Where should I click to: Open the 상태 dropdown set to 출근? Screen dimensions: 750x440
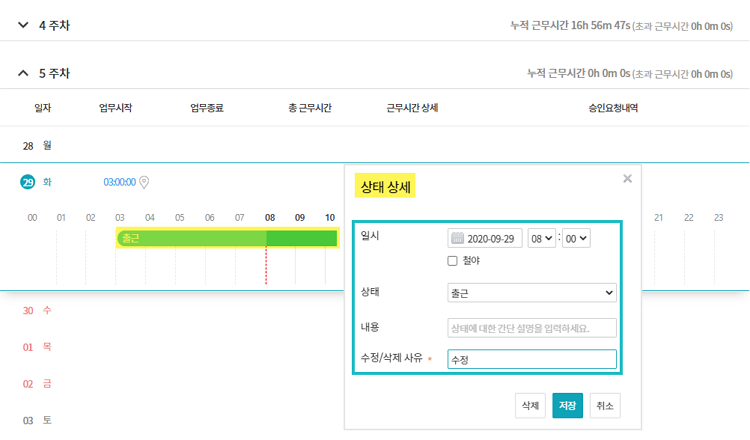pos(532,293)
